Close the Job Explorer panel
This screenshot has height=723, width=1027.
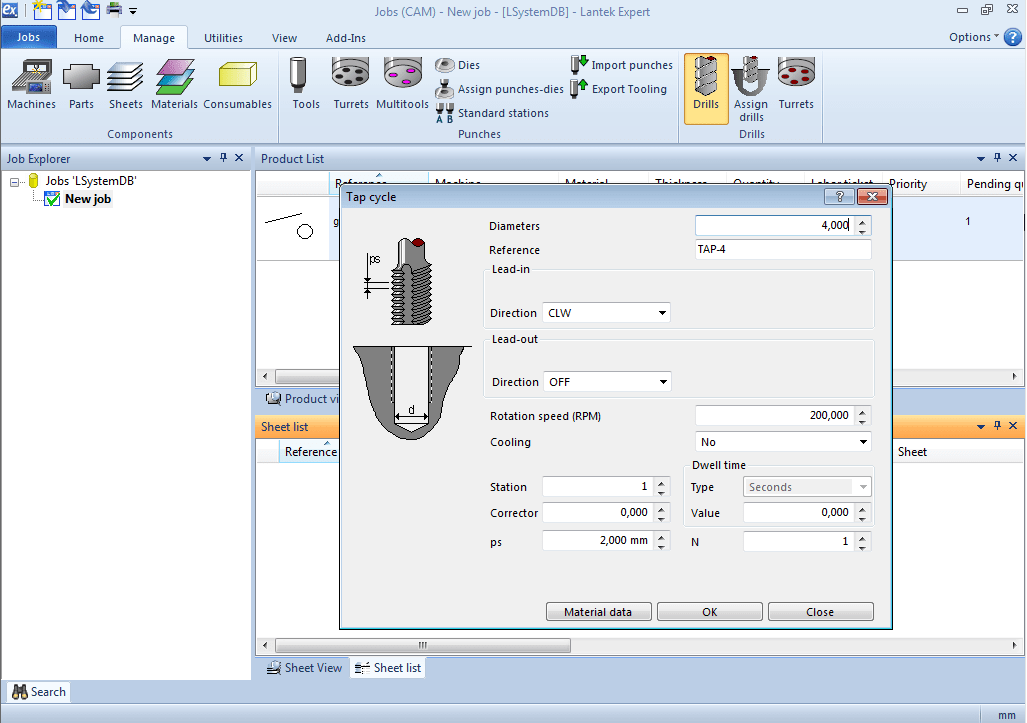(x=239, y=158)
